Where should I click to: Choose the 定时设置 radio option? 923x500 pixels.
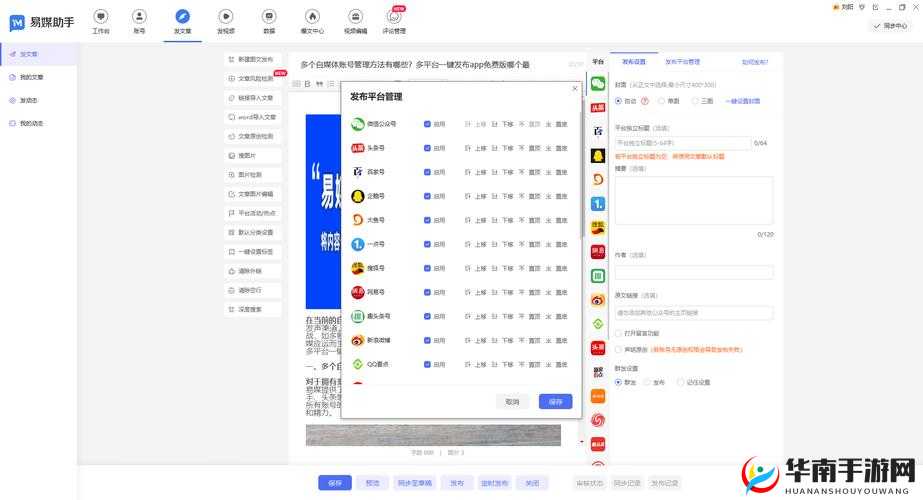pos(680,382)
